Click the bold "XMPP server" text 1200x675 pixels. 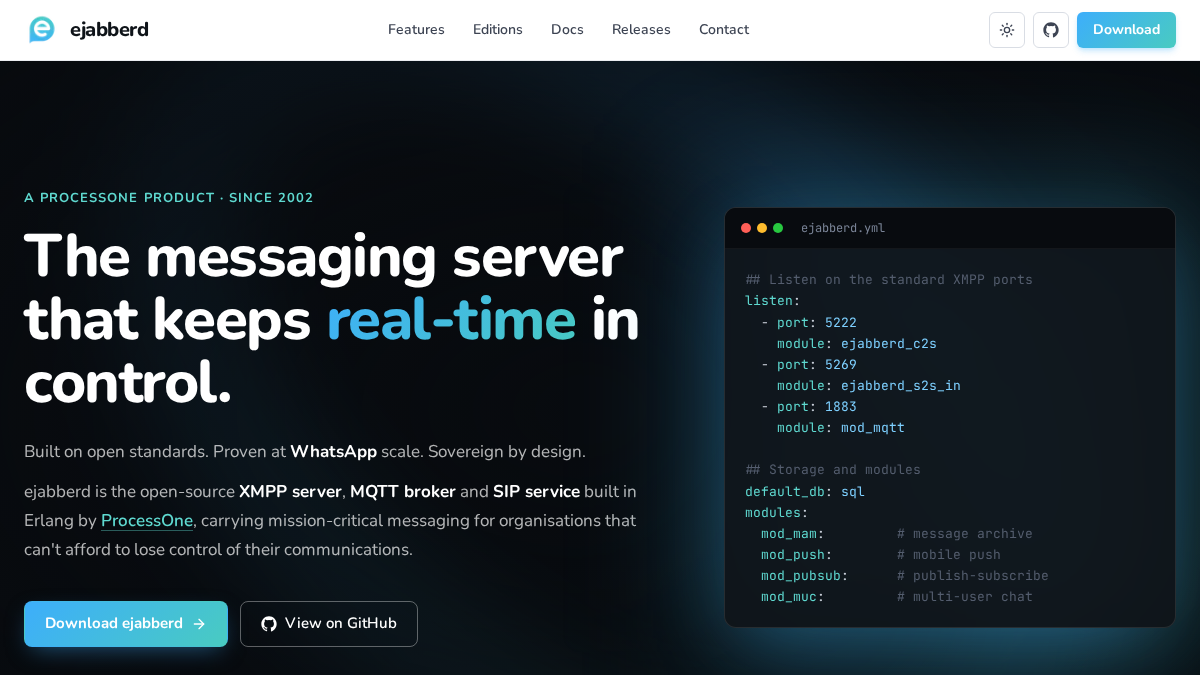point(290,492)
